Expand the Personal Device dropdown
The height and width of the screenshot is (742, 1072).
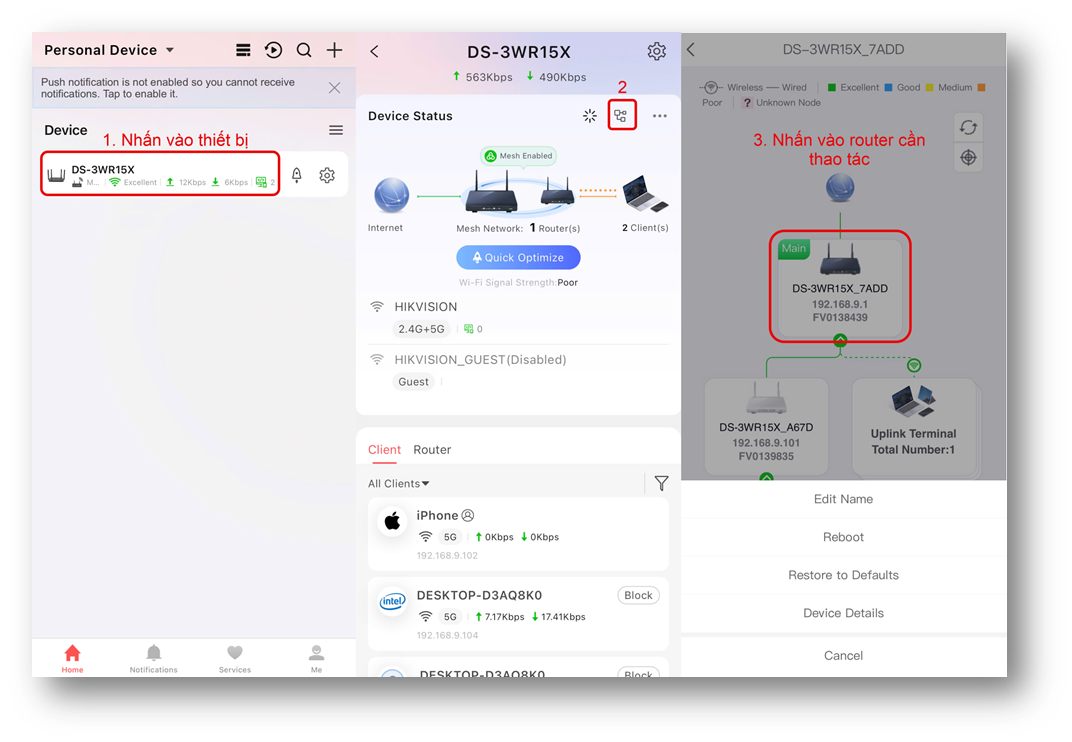pyautogui.click(x=170, y=50)
